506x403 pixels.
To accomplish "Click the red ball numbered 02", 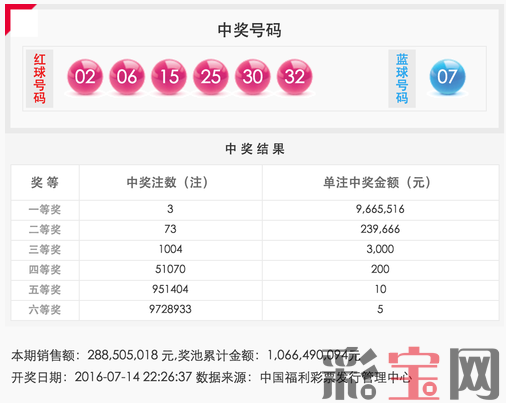I will click(85, 77).
